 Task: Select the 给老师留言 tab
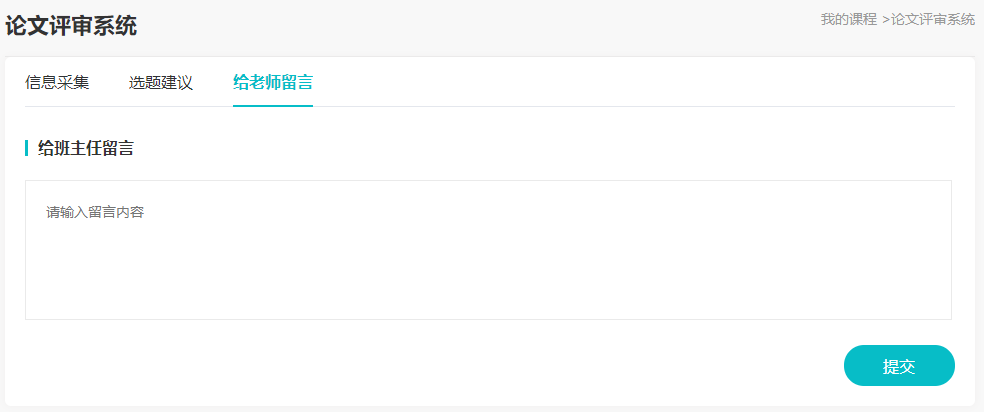pyautogui.click(x=273, y=82)
